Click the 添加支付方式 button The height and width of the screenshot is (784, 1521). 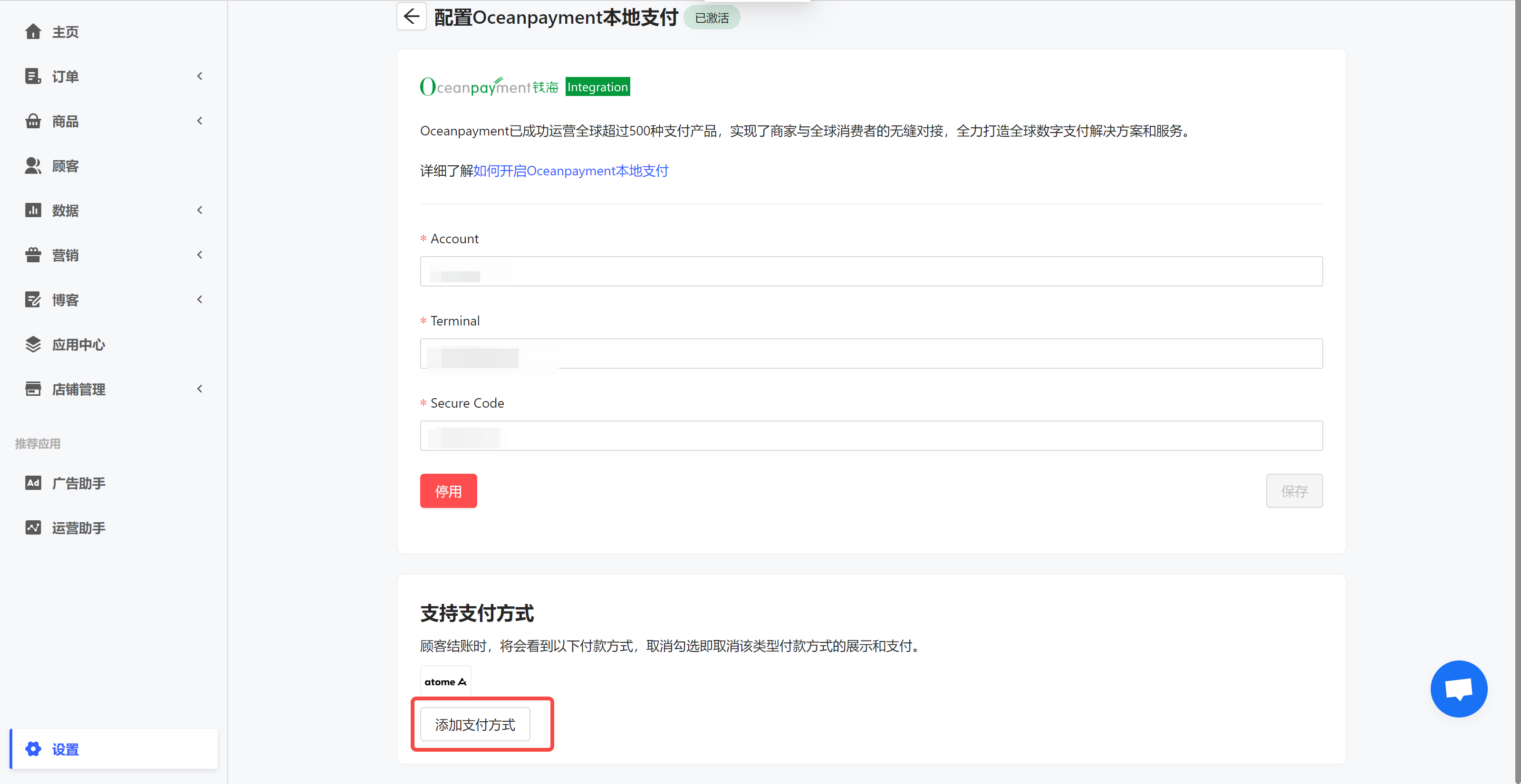click(x=475, y=725)
